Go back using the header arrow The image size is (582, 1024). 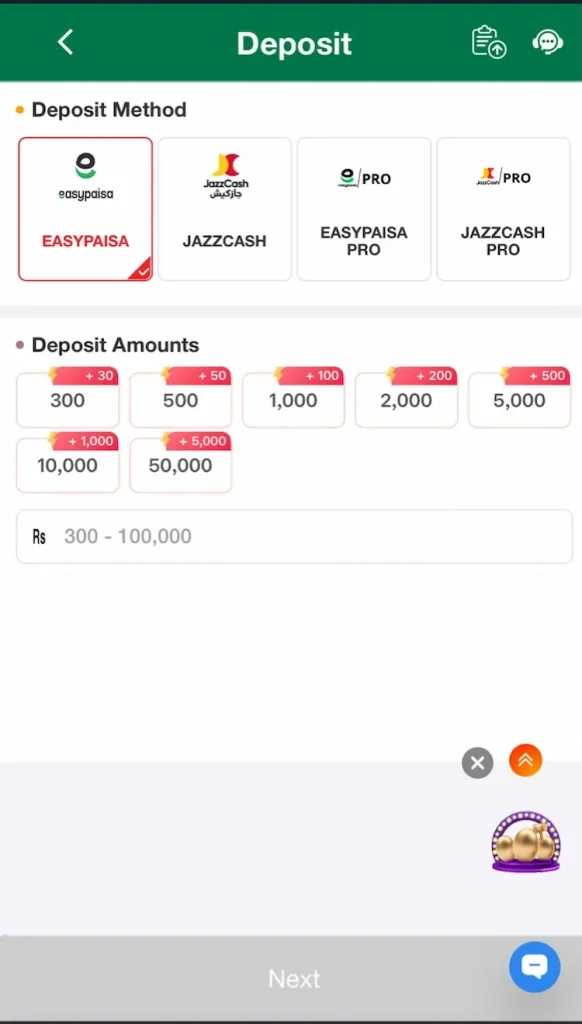point(65,42)
